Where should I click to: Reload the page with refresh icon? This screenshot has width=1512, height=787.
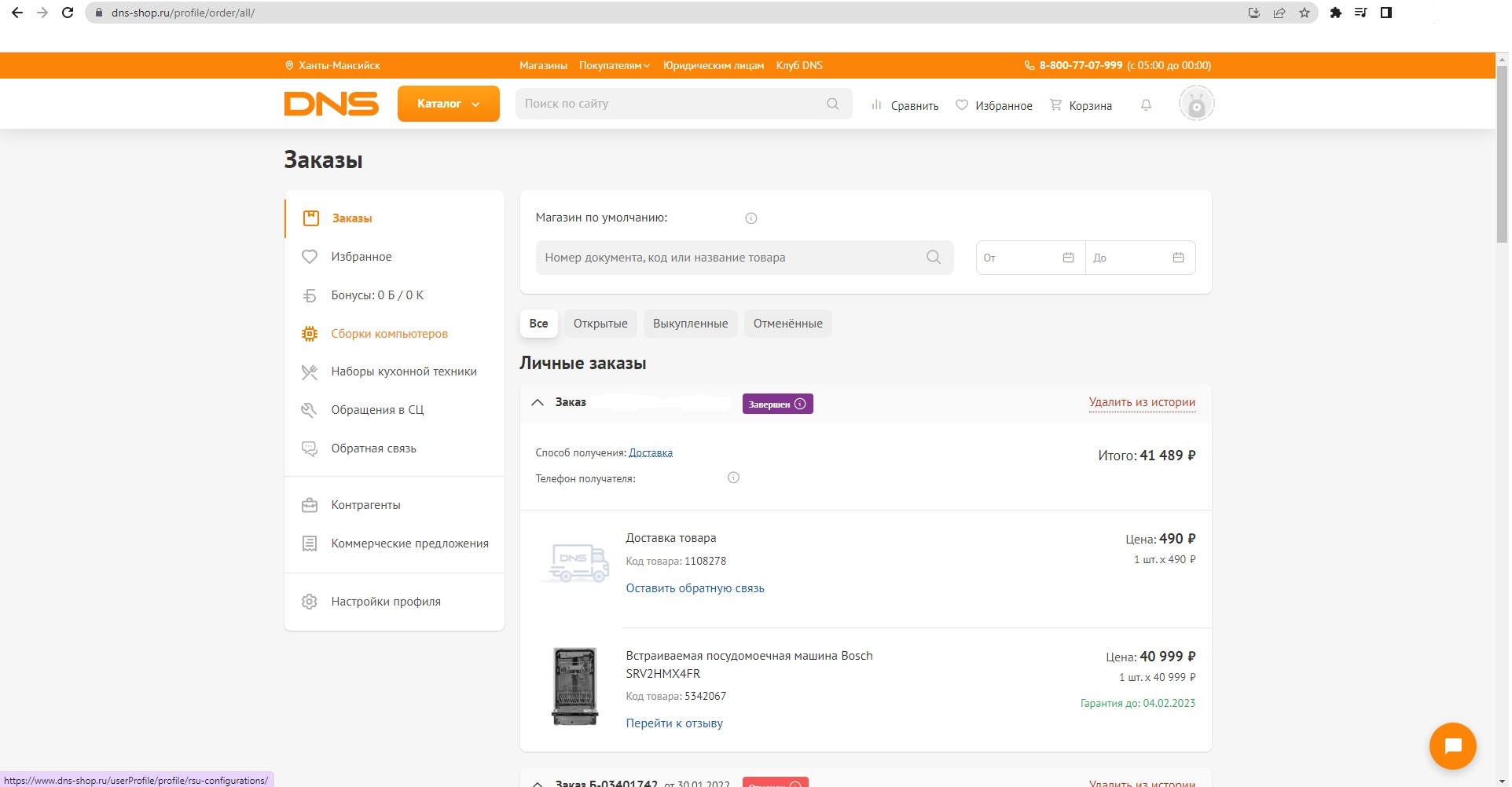pos(68,13)
